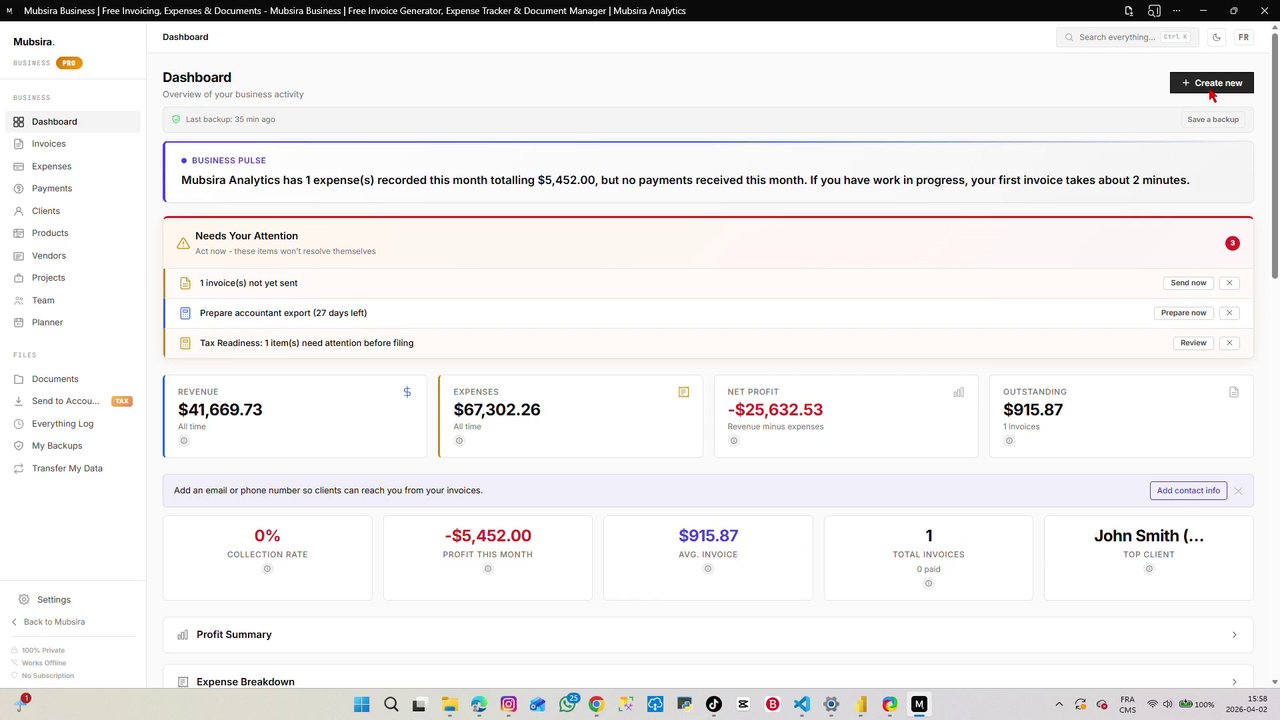Click Review for Tax Readiness
This screenshot has height=720, width=1280.
(x=1193, y=343)
